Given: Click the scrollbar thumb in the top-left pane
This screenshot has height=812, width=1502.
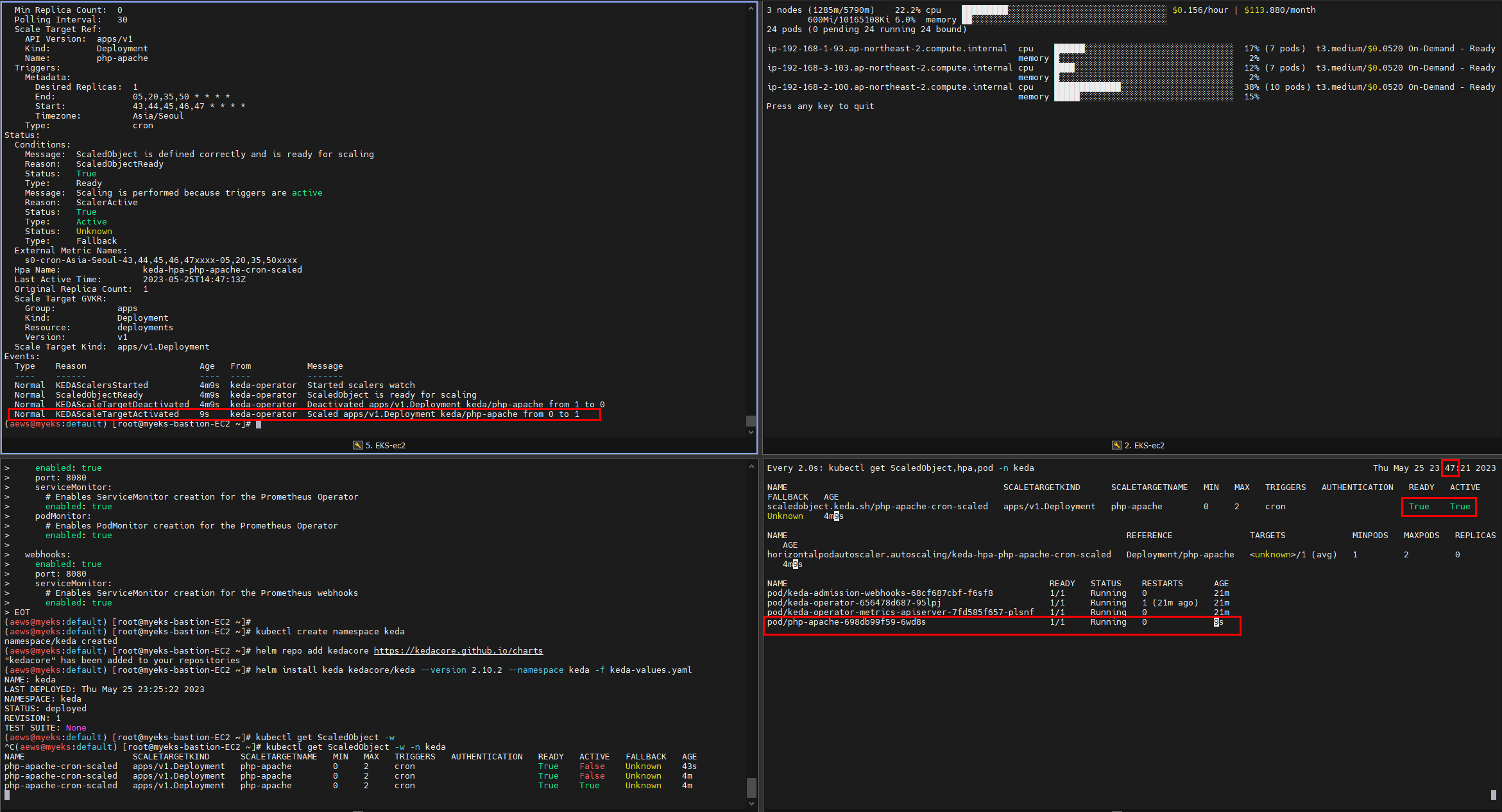Looking at the screenshot, I should 751,421.
